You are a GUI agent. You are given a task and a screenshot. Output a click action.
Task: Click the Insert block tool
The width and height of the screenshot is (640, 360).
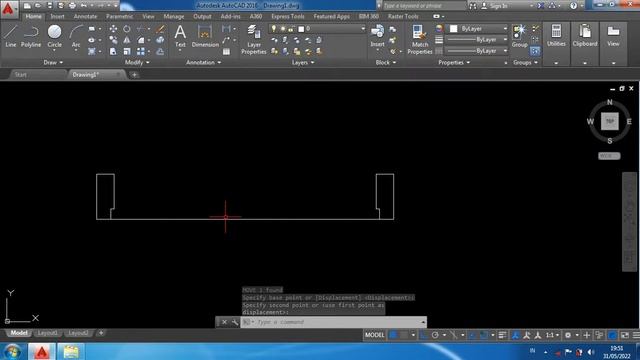click(377, 36)
